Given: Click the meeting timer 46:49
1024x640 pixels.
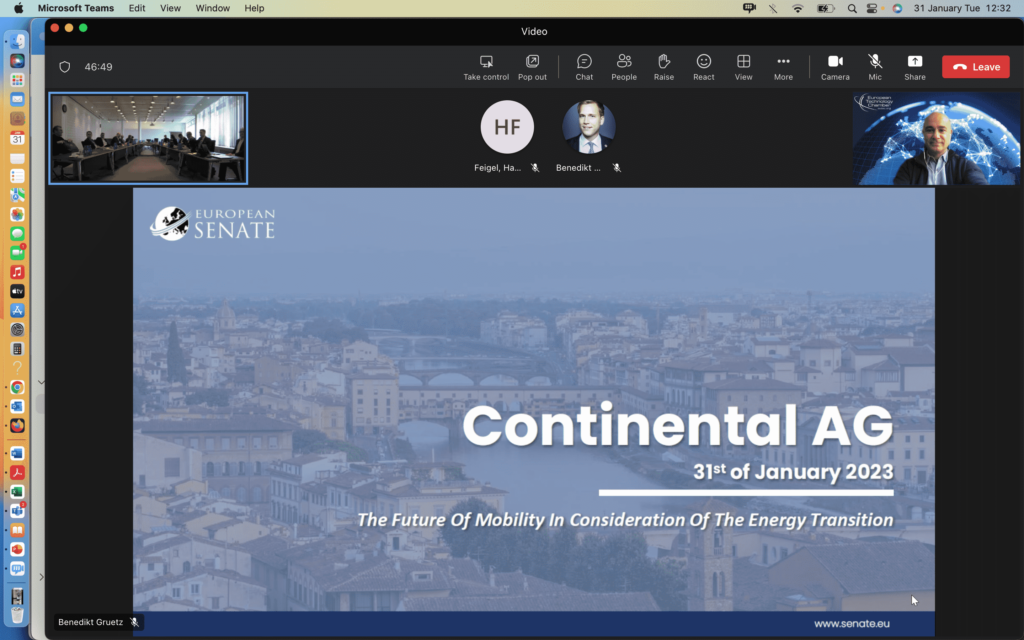Looking at the screenshot, I should (98, 67).
